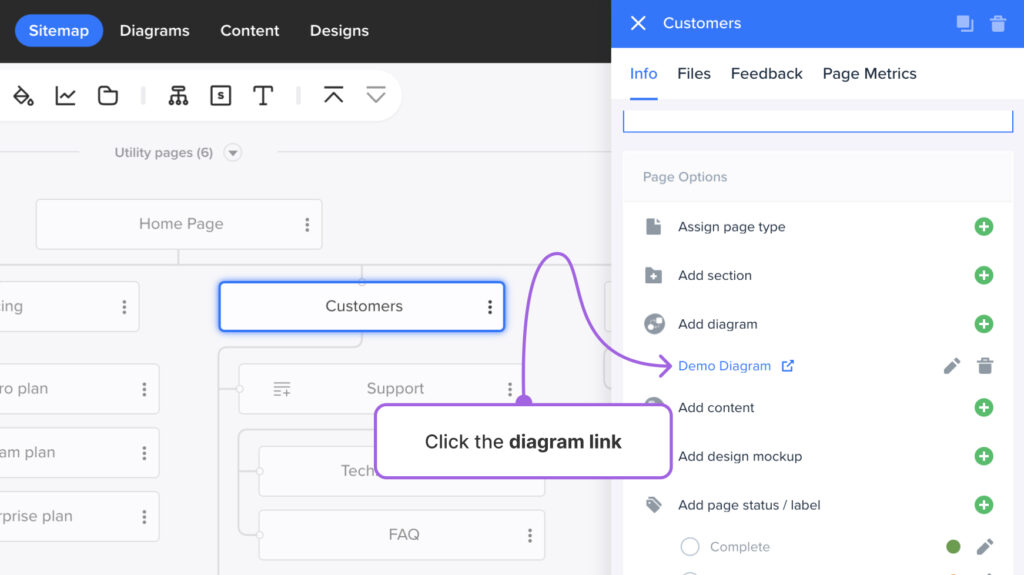Click the green Complete color dot
This screenshot has height=575, width=1024.
pos(953,546)
